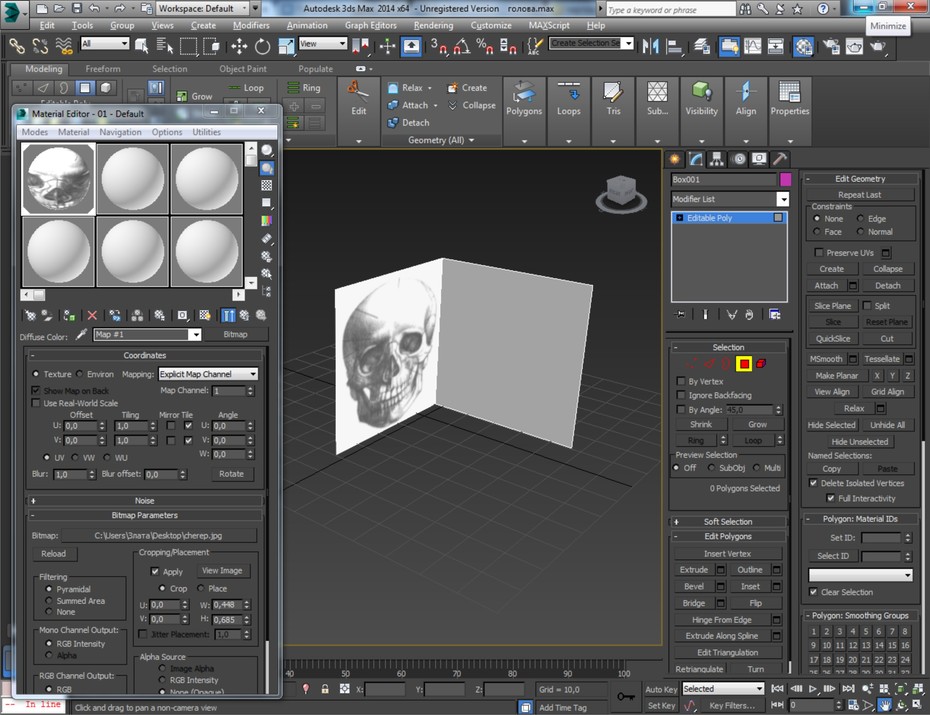Select the Place radio option

pyautogui.click(x=200, y=588)
